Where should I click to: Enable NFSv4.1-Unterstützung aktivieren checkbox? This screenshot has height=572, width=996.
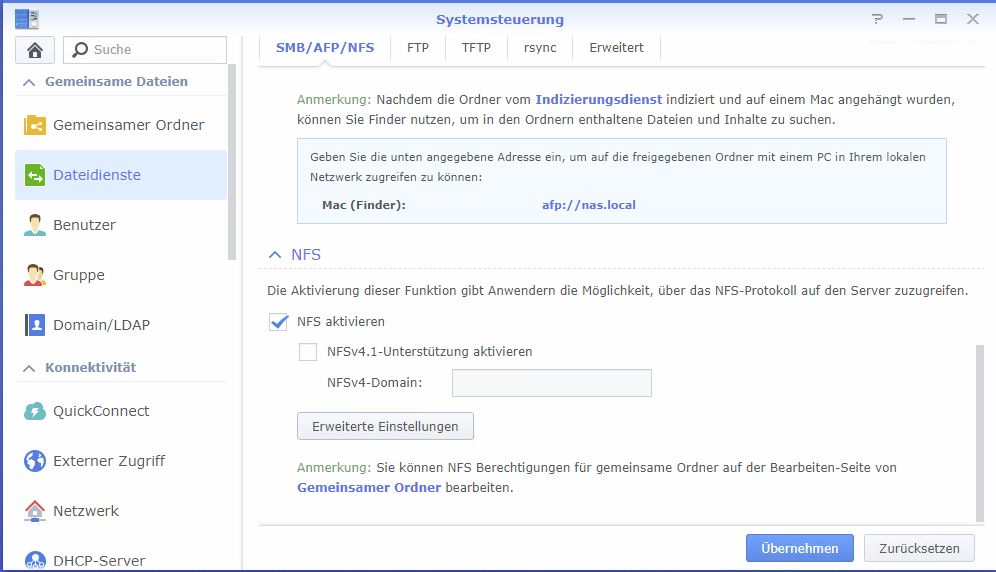click(x=308, y=352)
